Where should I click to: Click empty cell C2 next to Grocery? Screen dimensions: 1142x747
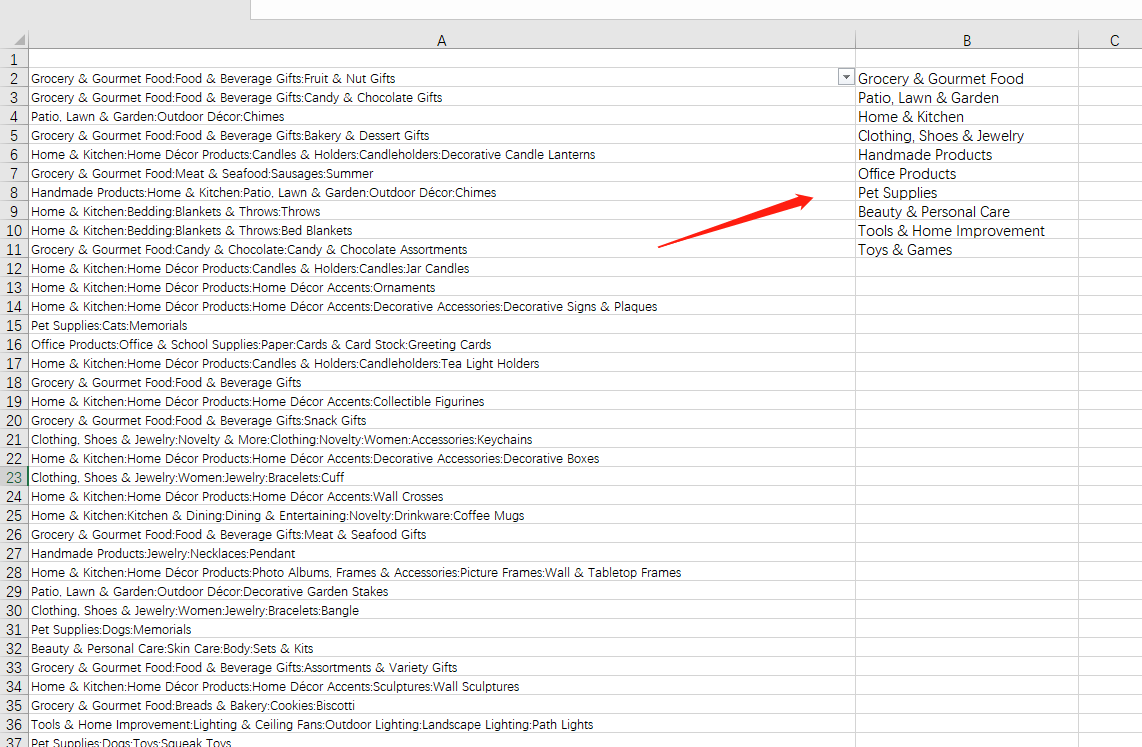coord(1111,78)
